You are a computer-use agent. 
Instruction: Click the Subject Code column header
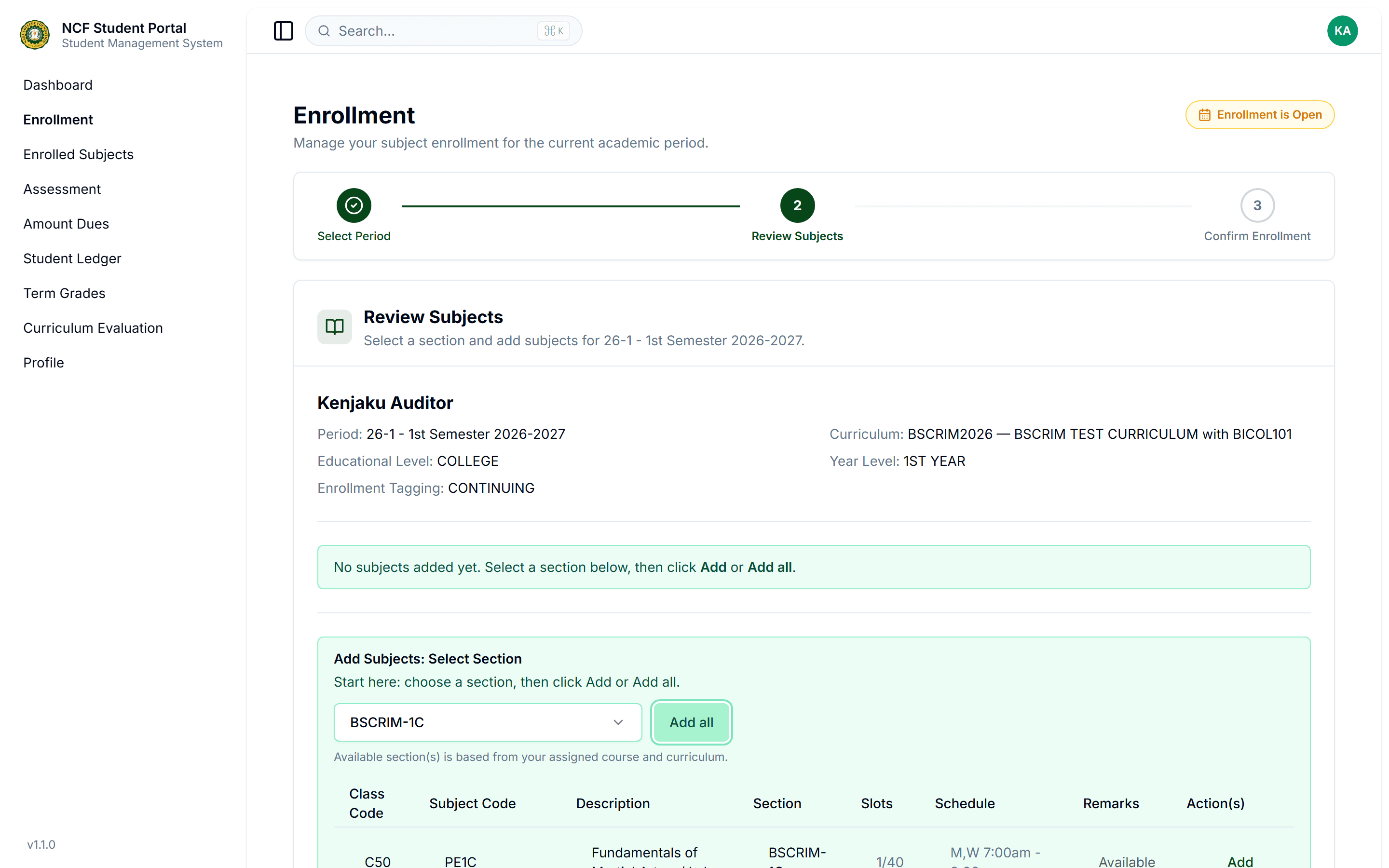coord(472,803)
